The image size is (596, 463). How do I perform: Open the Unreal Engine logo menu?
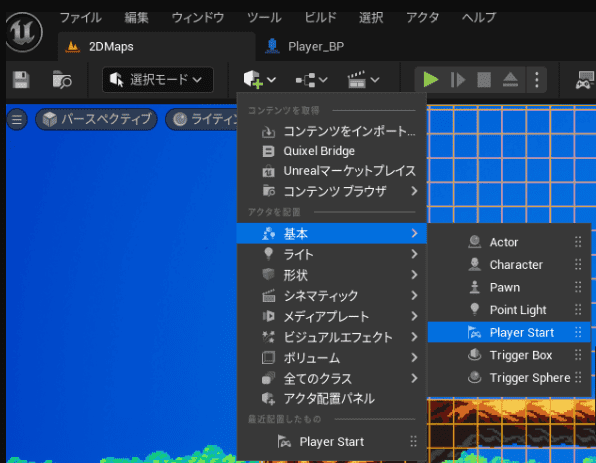24,32
